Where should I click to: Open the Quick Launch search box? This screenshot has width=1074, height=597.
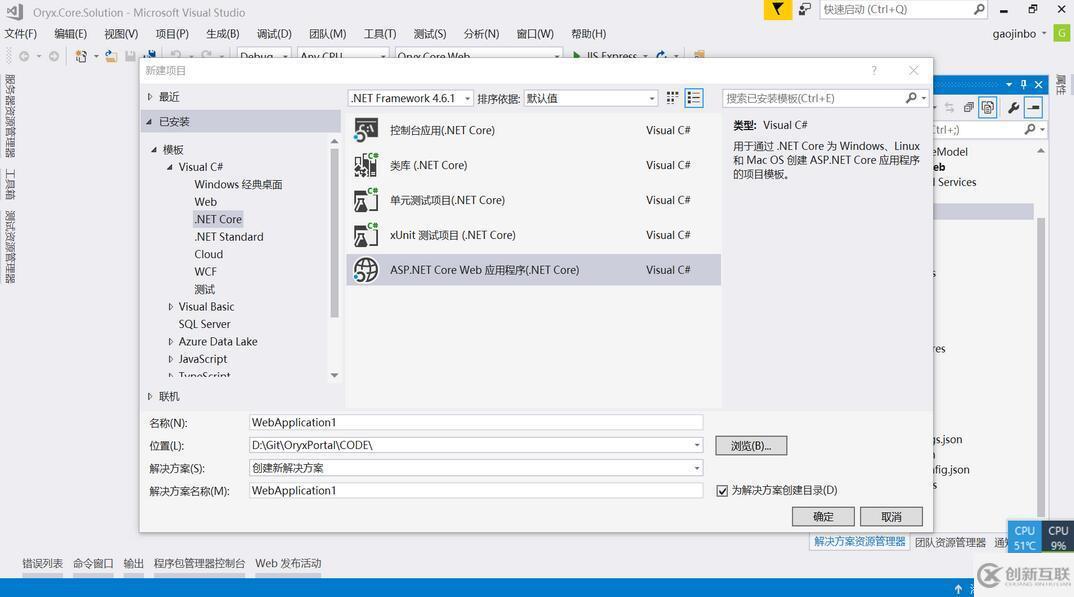(x=900, y=9)
